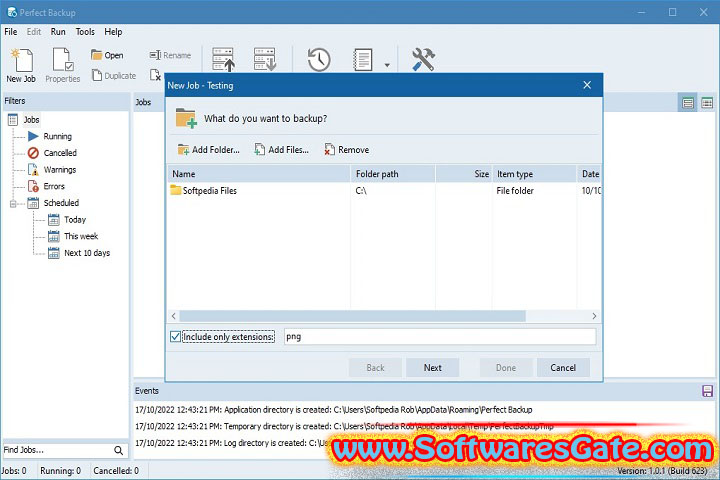Click Add Folder in the dialog

point(208,150)
